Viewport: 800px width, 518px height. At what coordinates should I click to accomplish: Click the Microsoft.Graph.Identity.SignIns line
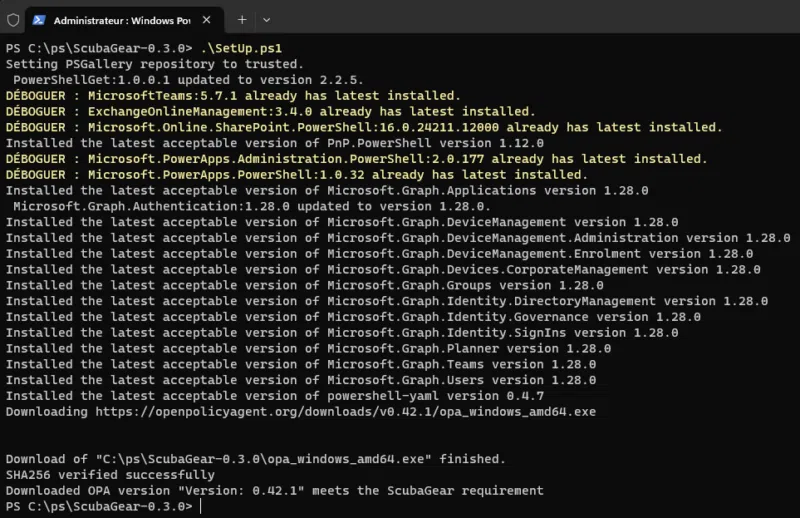(342, 333)
